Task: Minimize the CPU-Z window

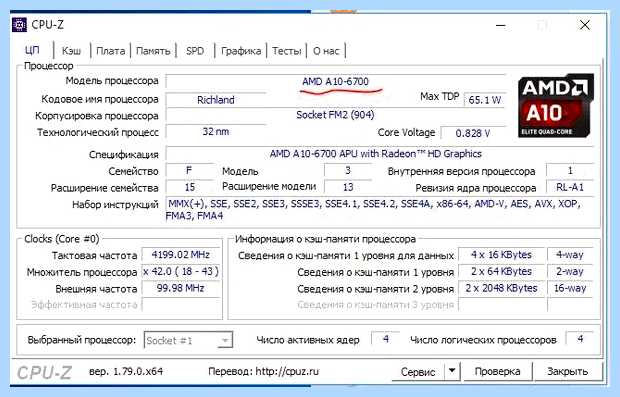Action: point(501,25)
